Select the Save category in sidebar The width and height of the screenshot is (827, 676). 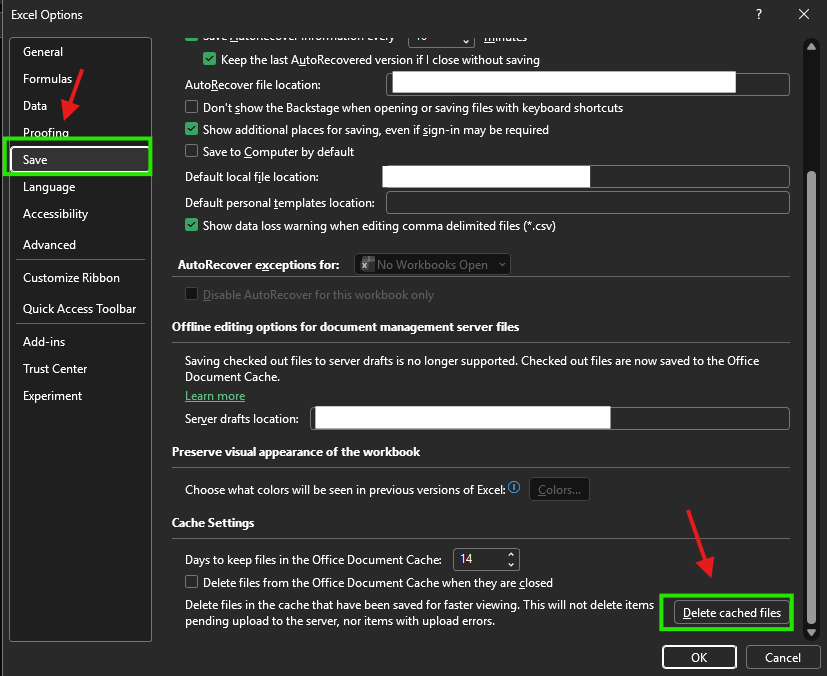[x=79, y=159]
